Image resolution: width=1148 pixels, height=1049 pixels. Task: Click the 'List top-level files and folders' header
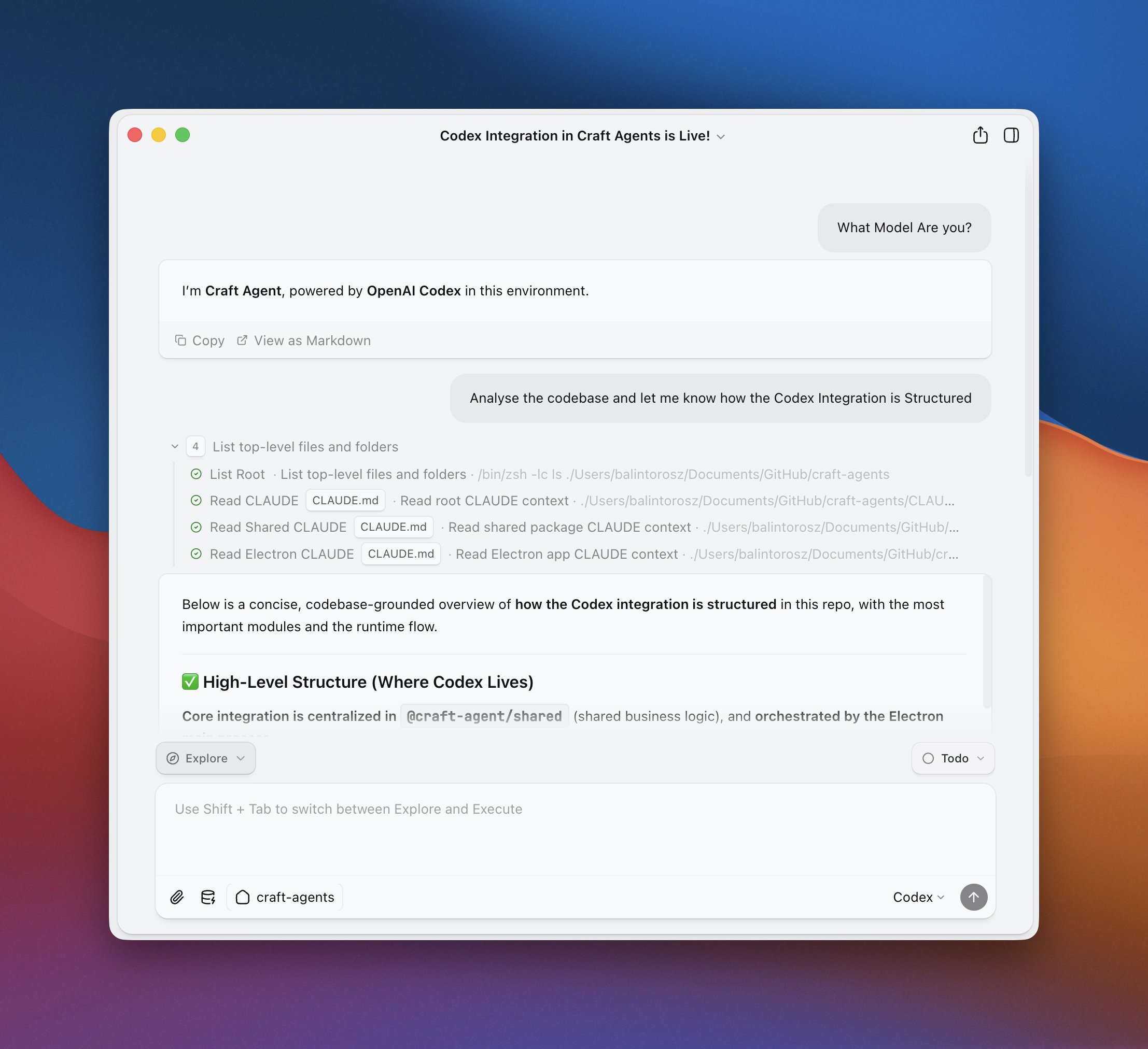click(305, 447)
